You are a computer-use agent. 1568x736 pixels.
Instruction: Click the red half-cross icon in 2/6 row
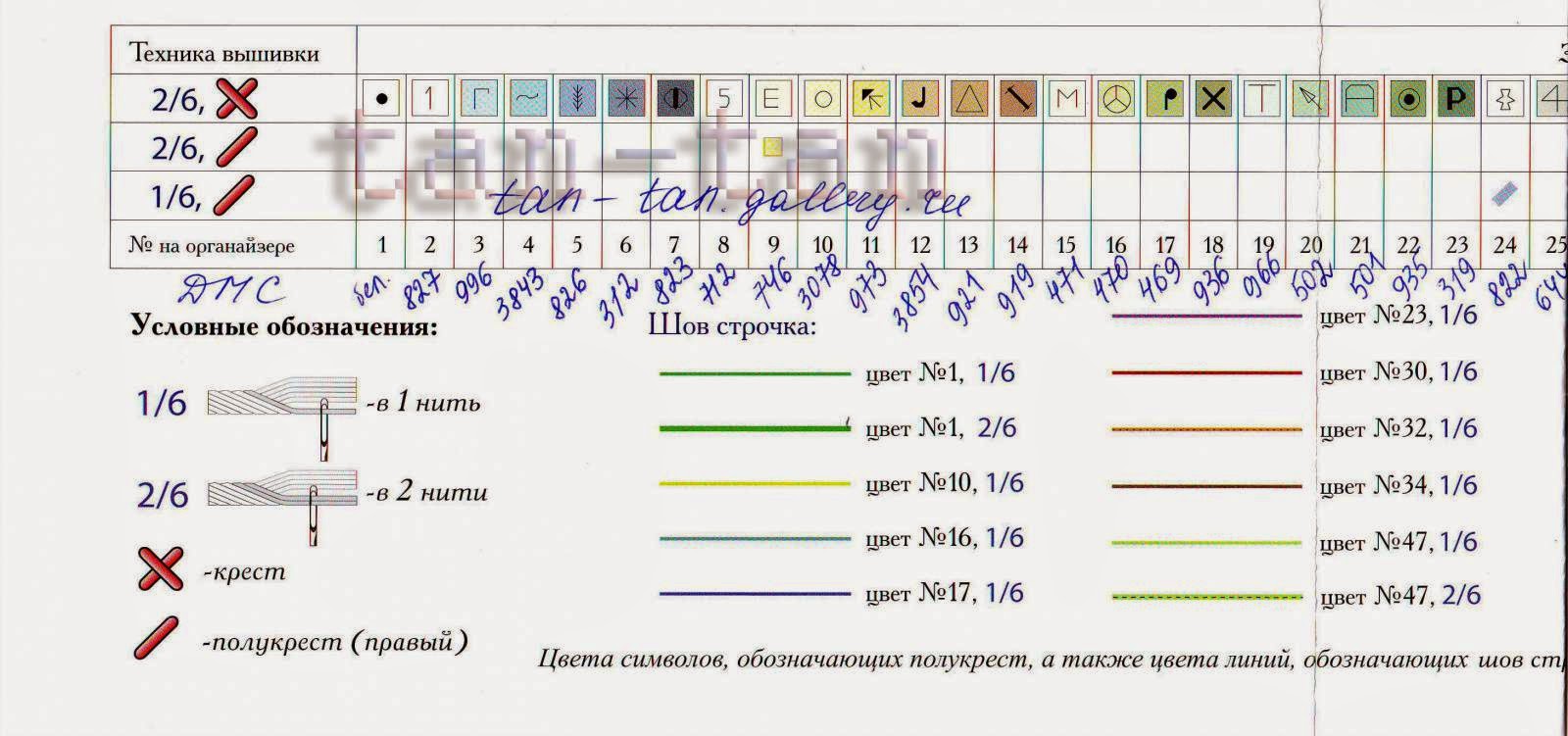coord(236,147)
